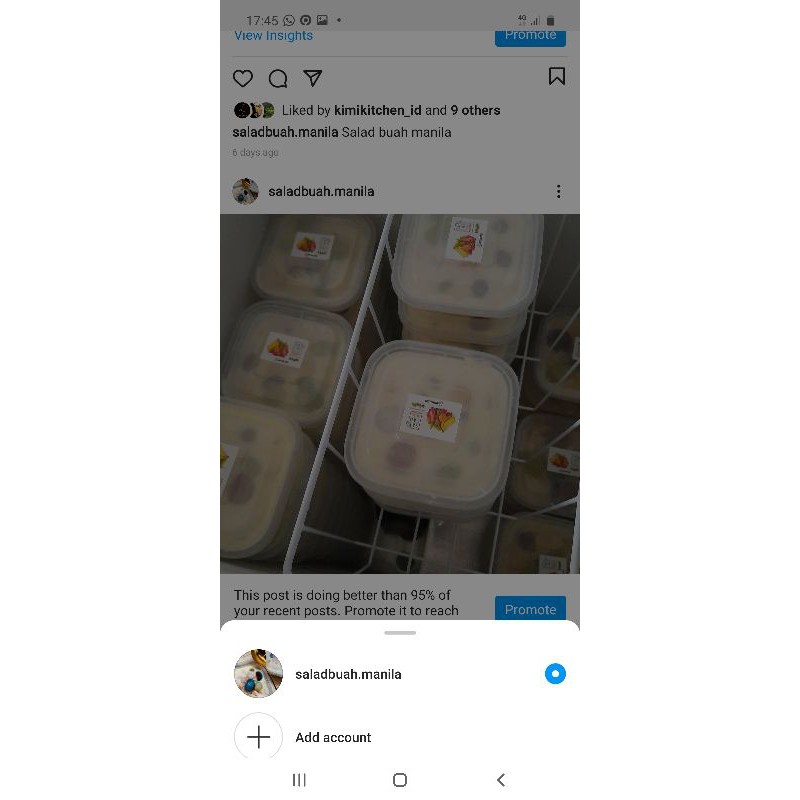Tap the saladbuah.manila post header profile picture

tap(246, 191)
